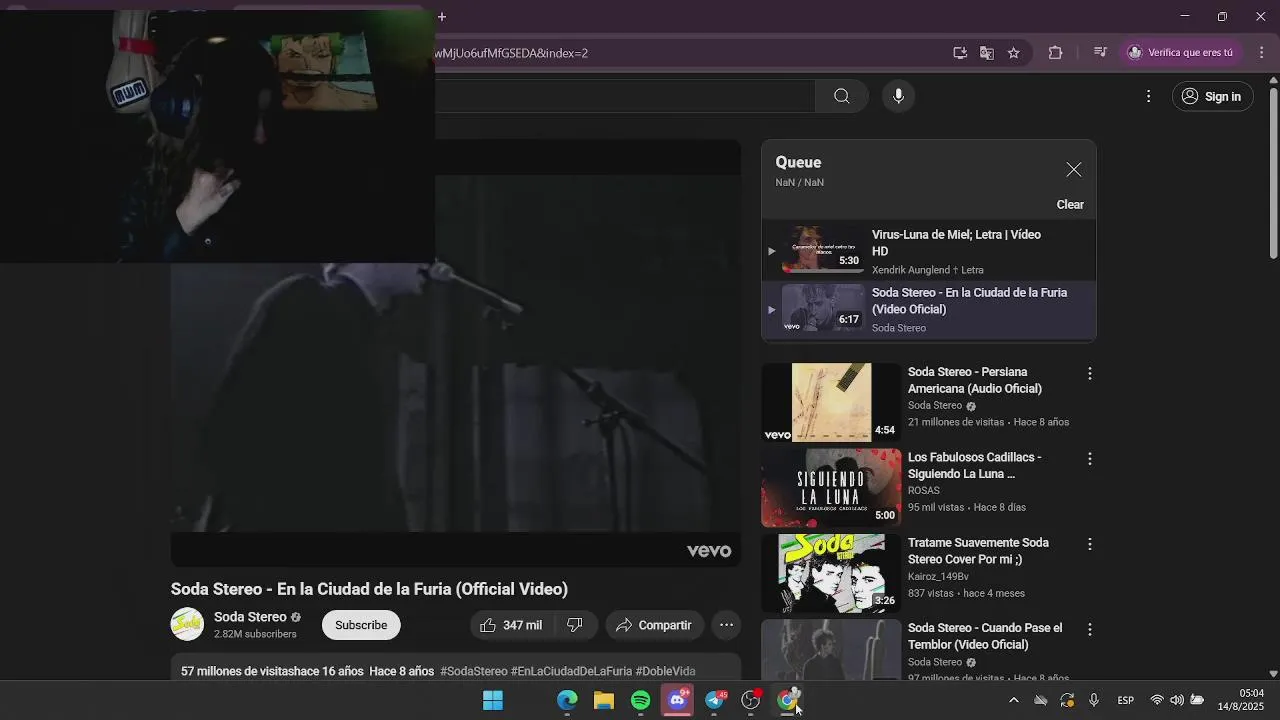Dislike the video with thumbs down
The width and height of the screenshot is (1280, 720).
pyautogui.click(x=575, y=625)
